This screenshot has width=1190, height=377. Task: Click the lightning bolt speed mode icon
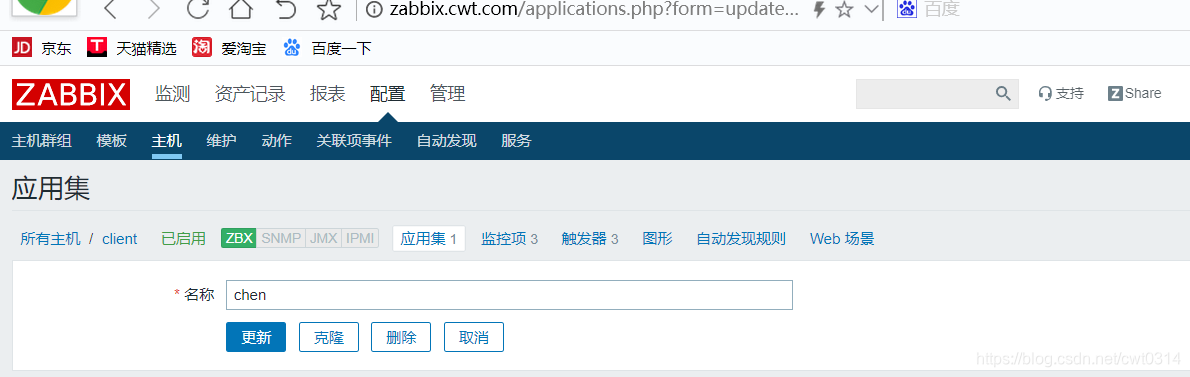(x=819, y=9)
